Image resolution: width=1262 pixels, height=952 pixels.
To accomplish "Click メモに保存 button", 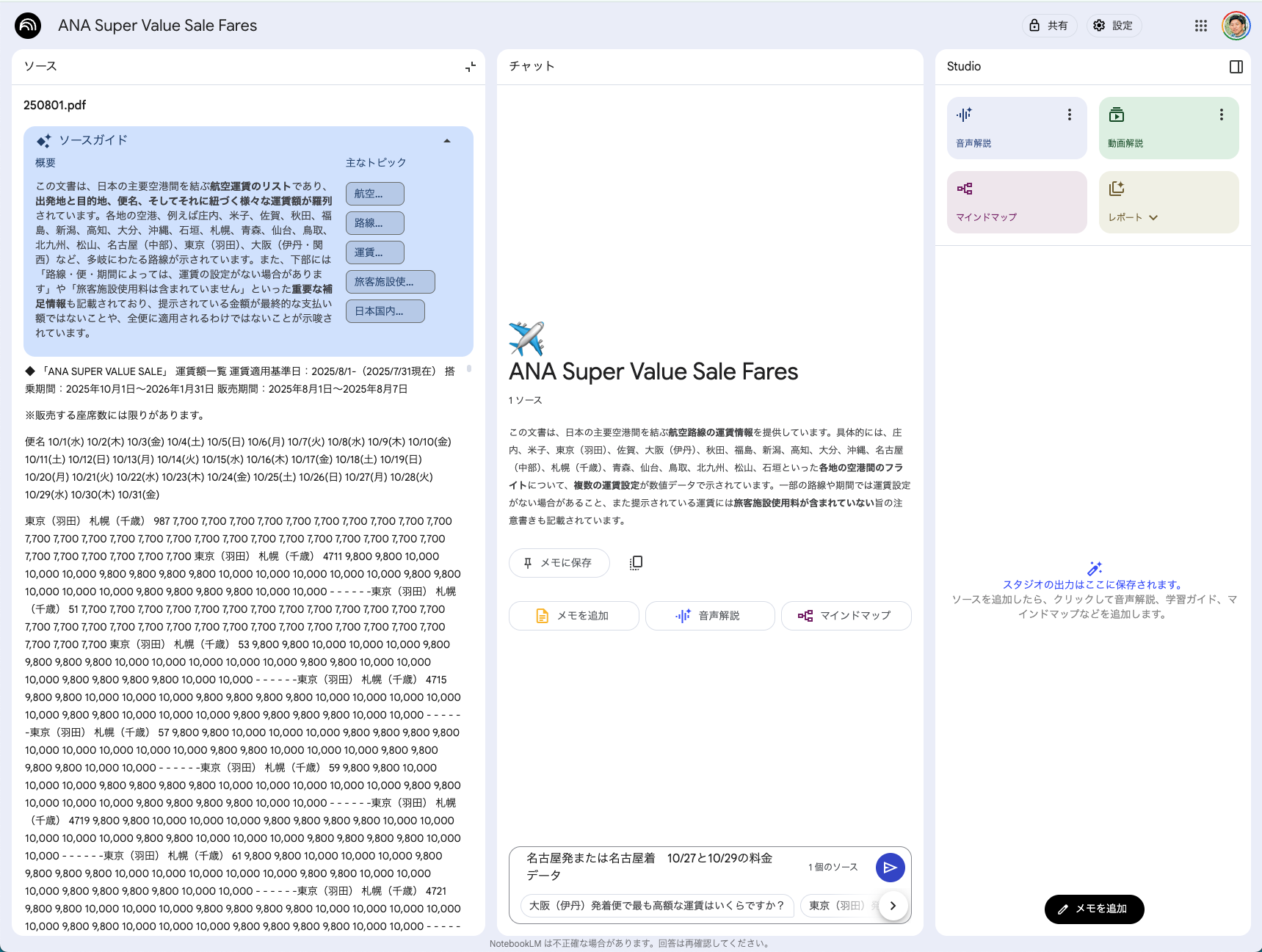I will tap(559, 563).
